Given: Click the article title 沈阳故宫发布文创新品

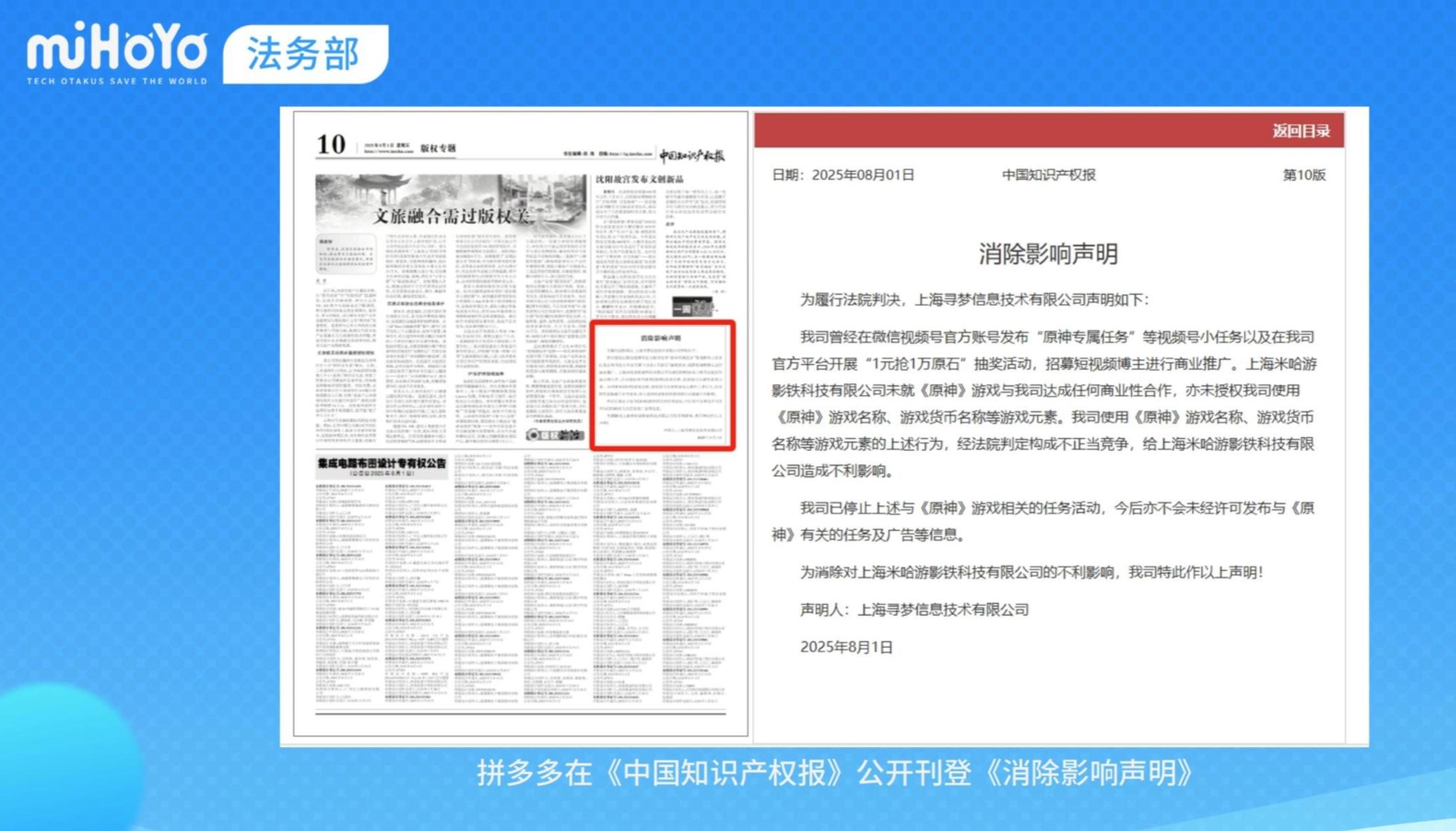Looking at the screenshot, I should point(639,179).
